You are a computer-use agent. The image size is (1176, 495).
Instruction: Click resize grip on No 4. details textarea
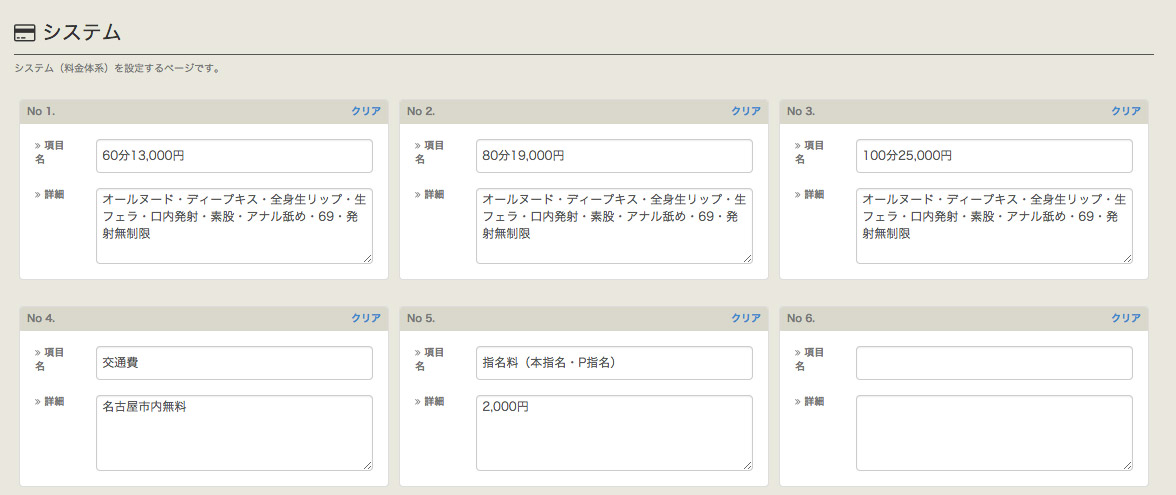tap(367, 465)
